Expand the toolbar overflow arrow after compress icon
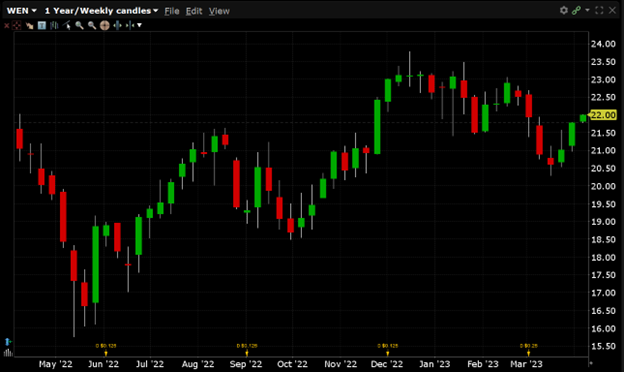The height and width of the screenshot is (372, 624). (139, 25)
